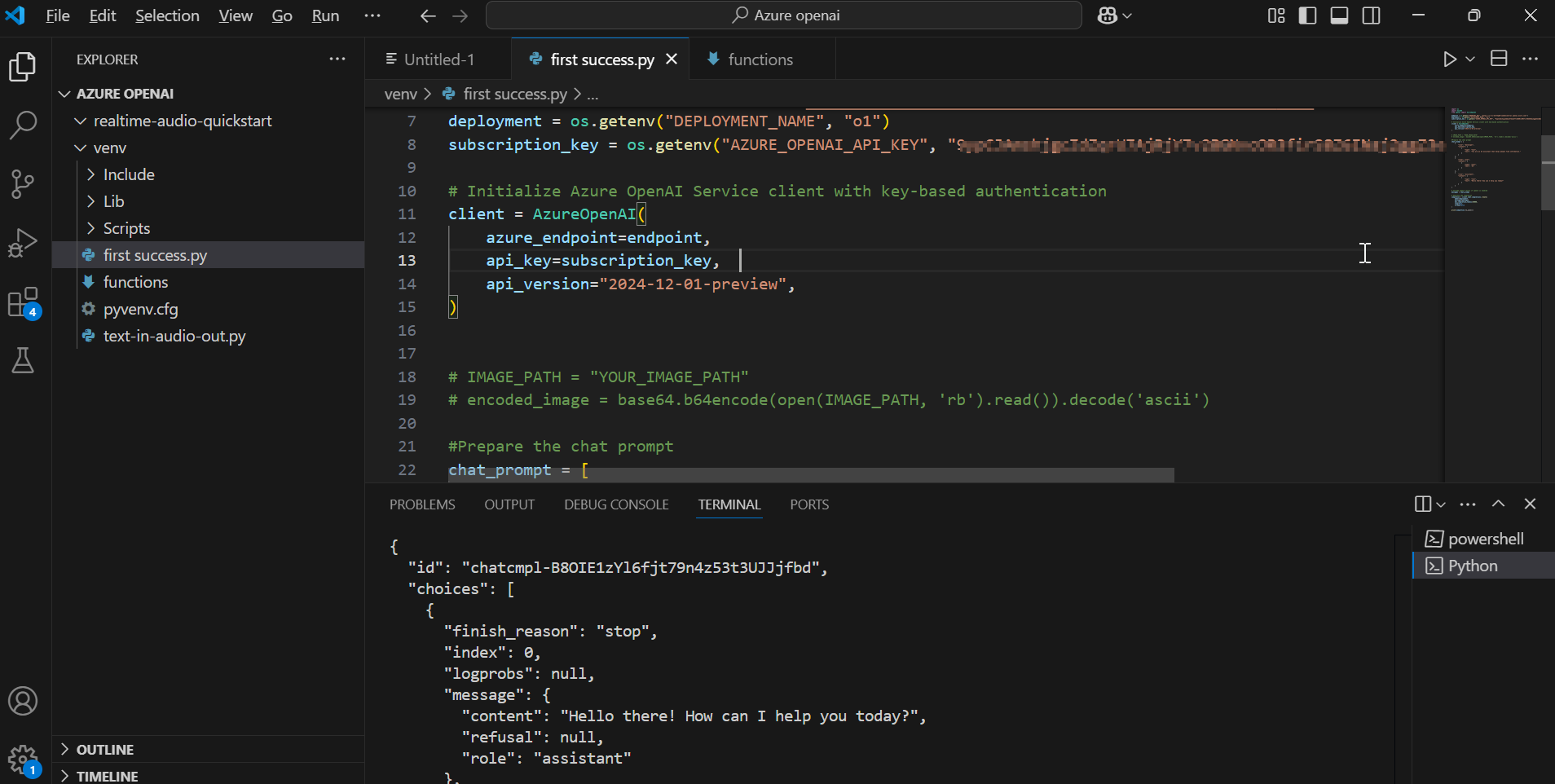Open Copilot dropdown chevron
This screenshot has width=1555, height=784.
(x=1127, y=15)
